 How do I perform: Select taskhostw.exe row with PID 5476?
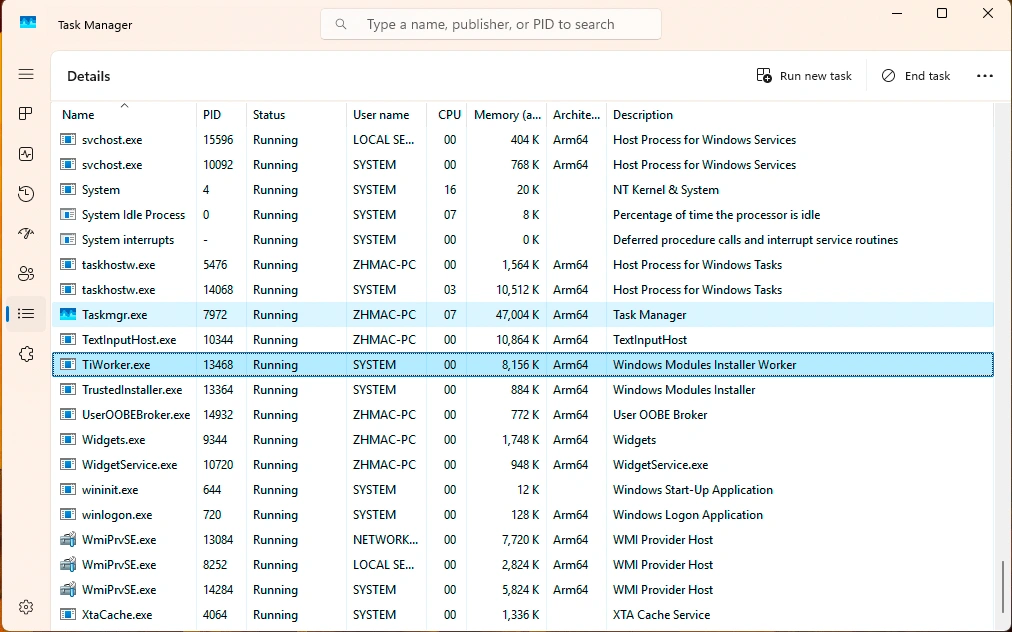coord(523,265)
